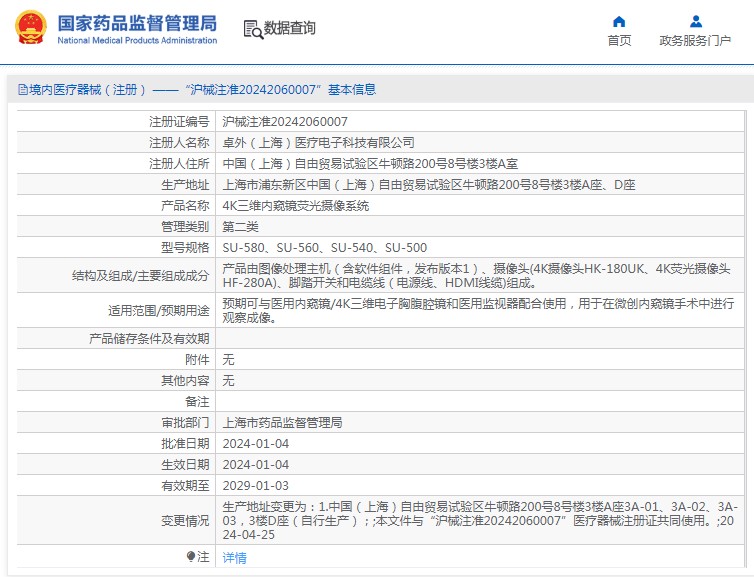This screenshot has height=577, width=754.
Task: Go to 首页 text link
Action: 619,40
